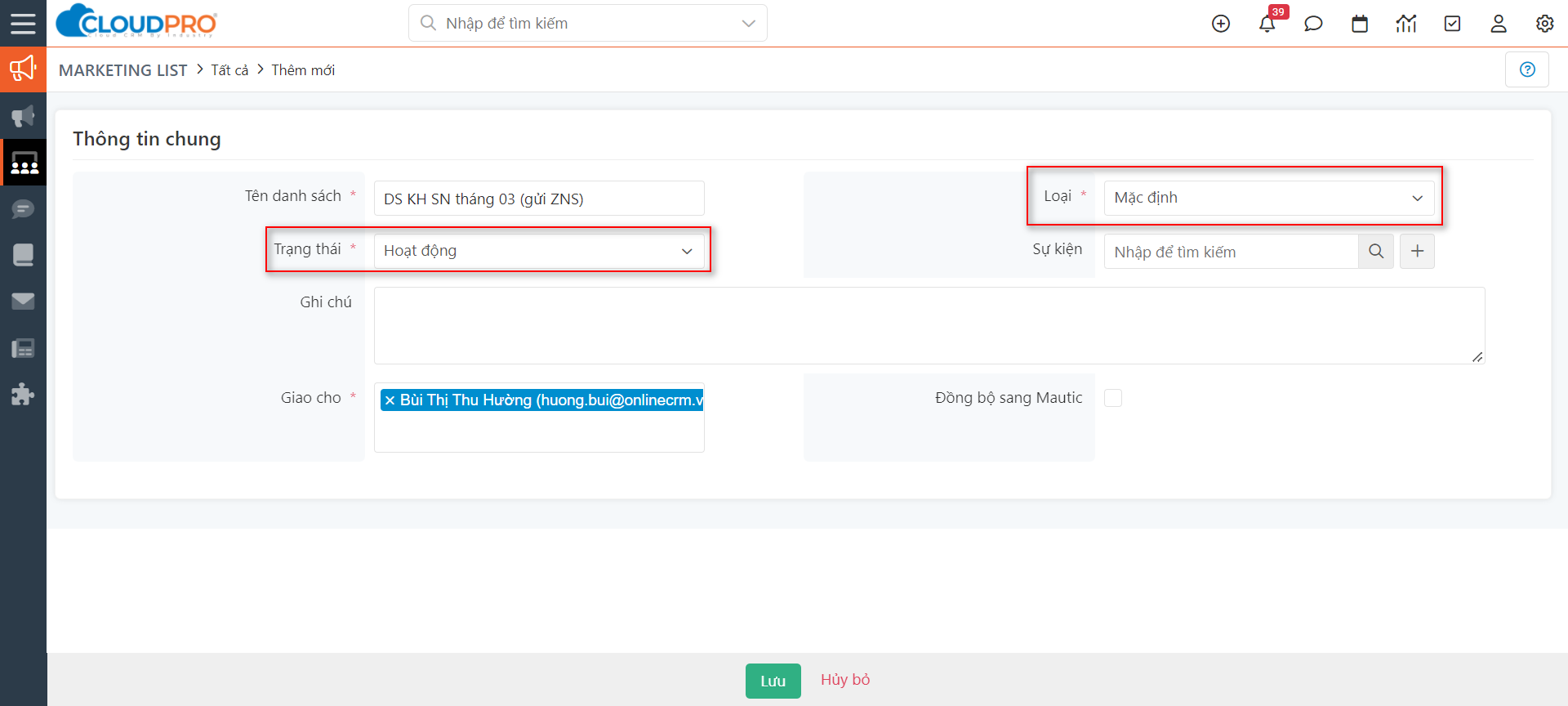
Task: Grab the Ghi chú textarea resize handle
Action: point(1477,357)
